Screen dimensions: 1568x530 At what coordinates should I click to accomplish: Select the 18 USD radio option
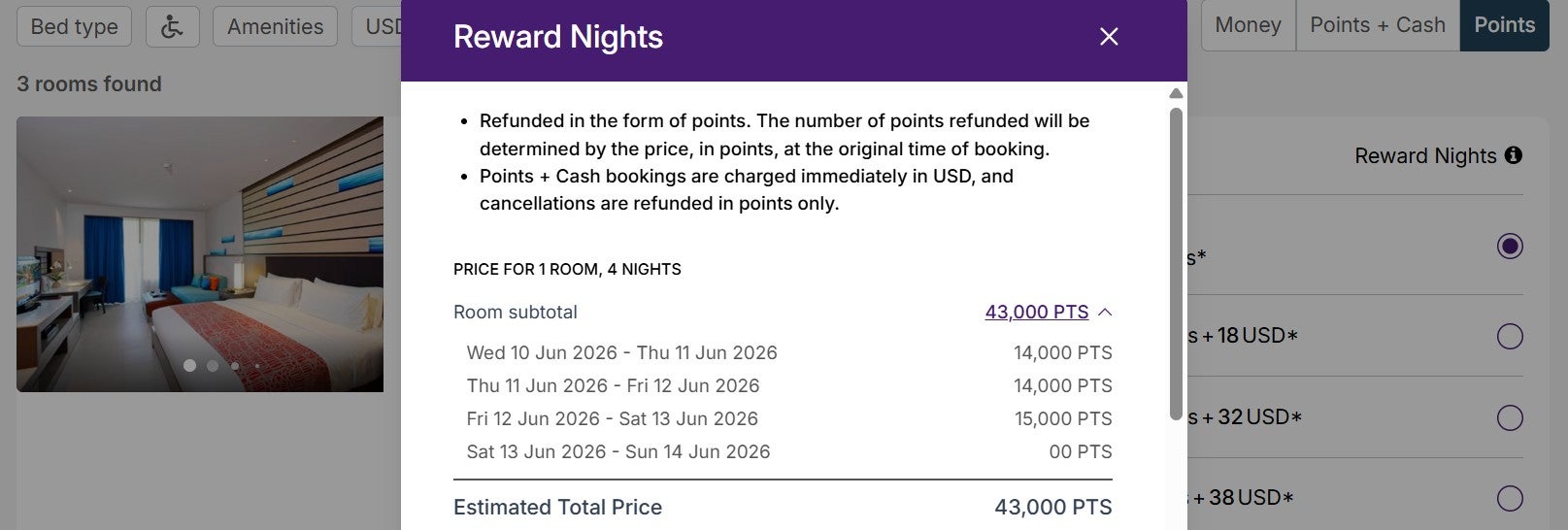[1510, 336]
